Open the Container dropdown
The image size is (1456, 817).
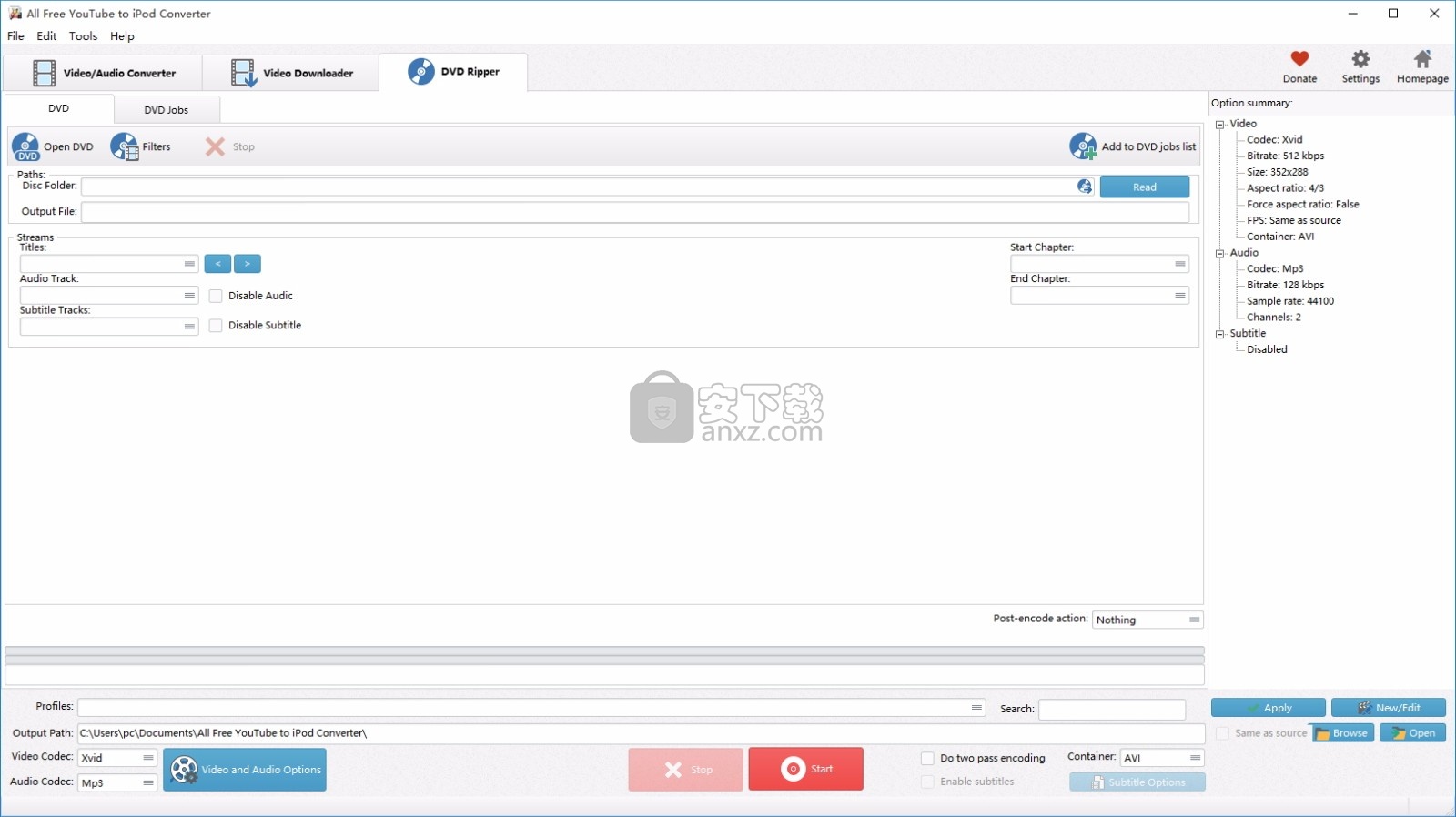point(1162,758)
